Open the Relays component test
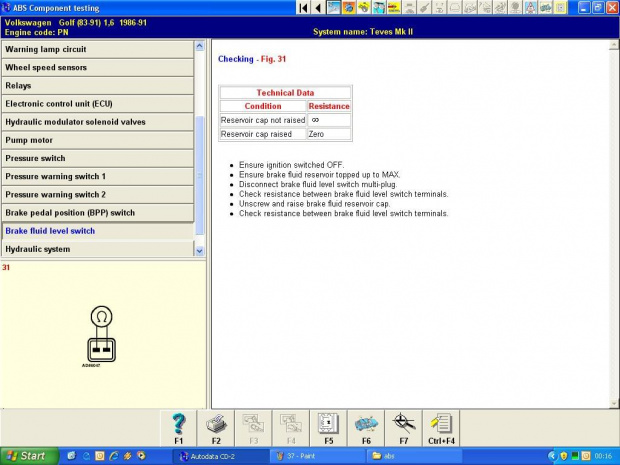The image size is (620, 465). (x=98, y=85)
